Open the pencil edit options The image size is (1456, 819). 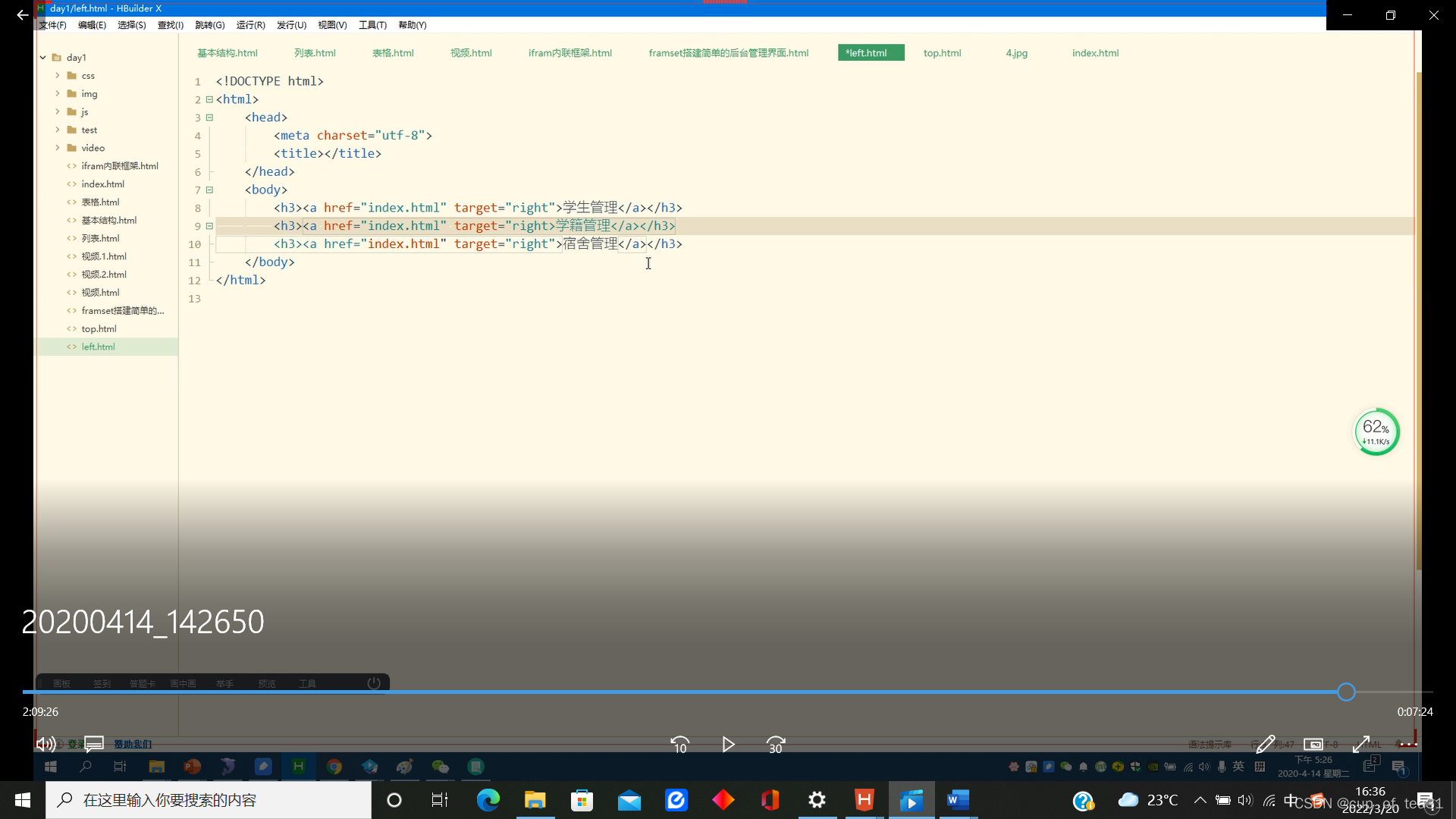[1265, 744]
